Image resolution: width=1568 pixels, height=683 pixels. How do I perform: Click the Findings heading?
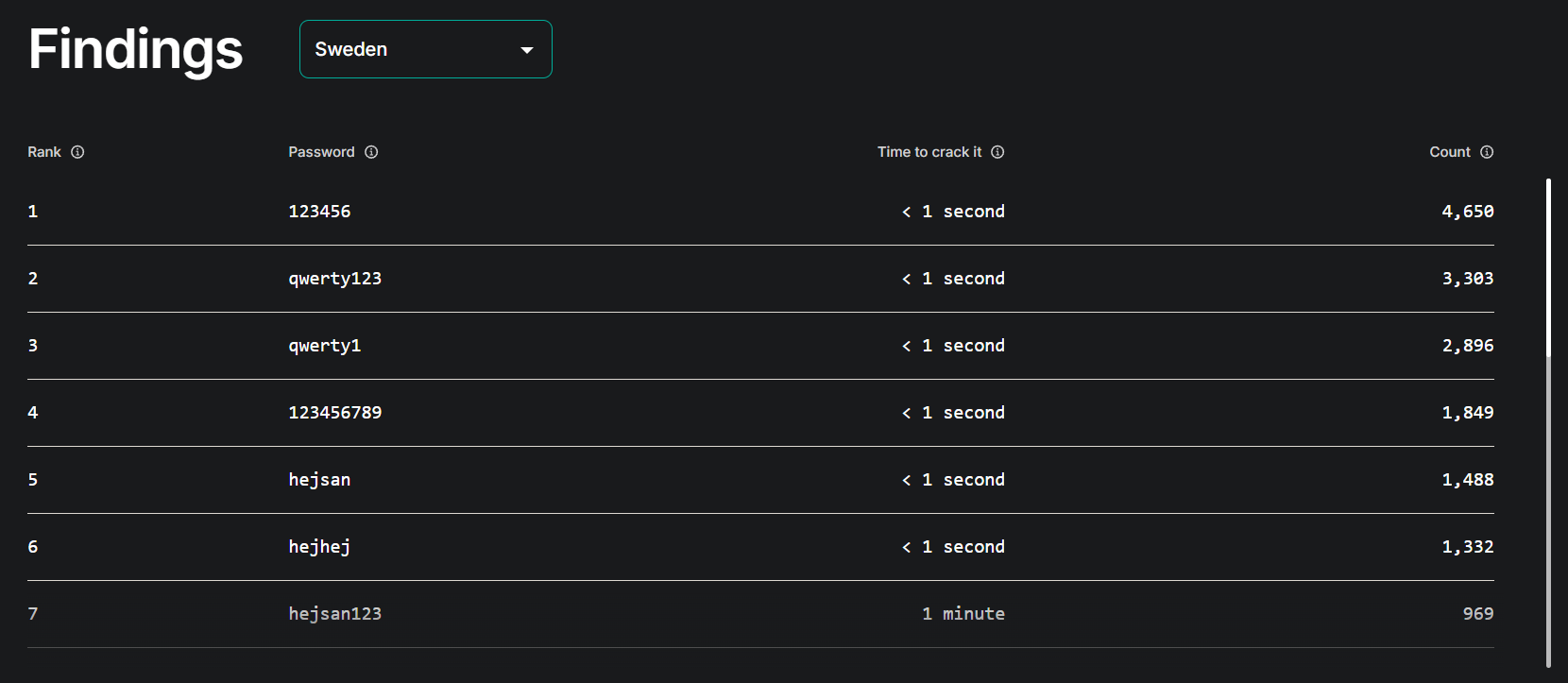pos(136,50)
